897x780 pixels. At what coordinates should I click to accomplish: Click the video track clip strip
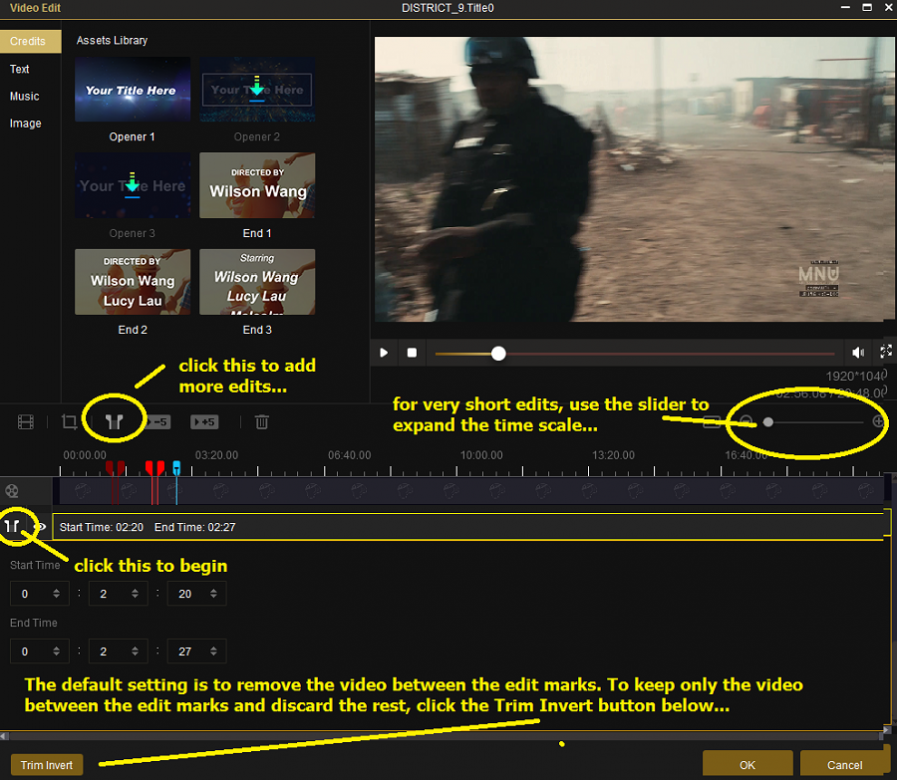point(471,491)
